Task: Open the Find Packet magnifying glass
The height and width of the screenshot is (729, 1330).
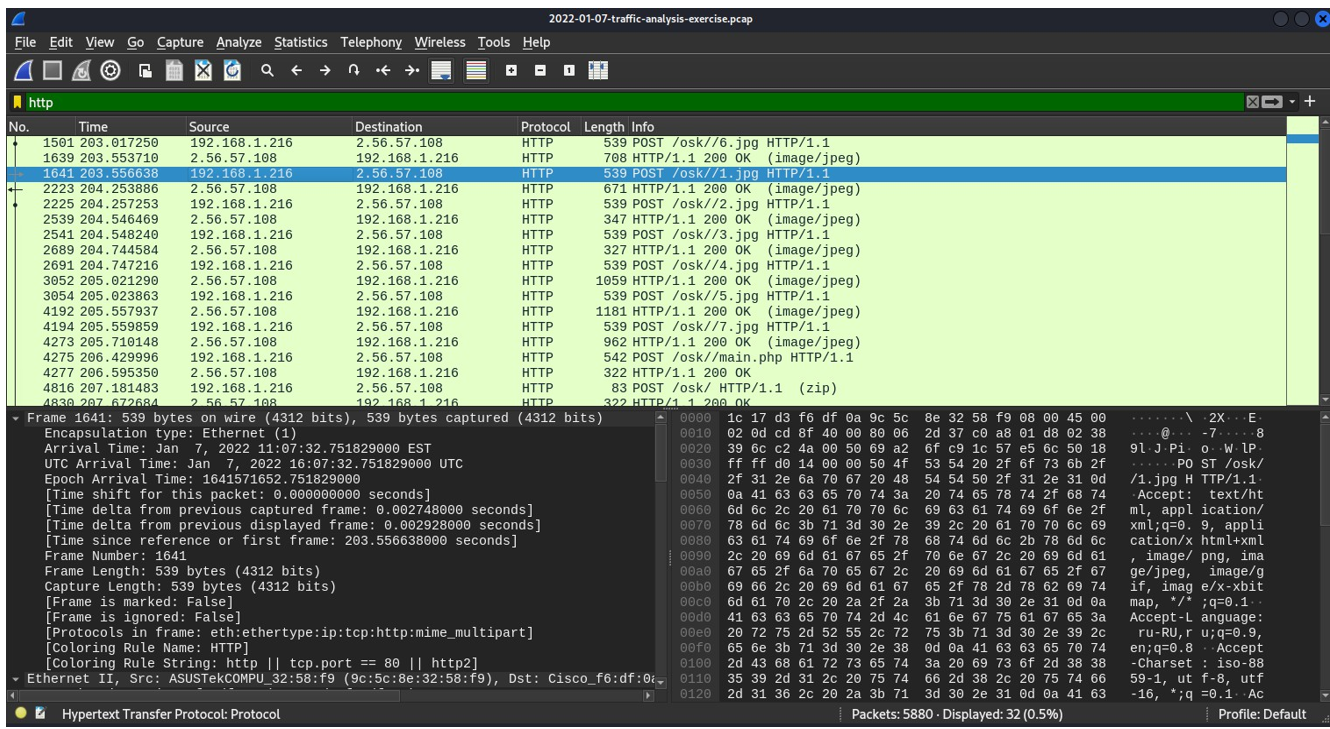Action: [x=268, y=69]
